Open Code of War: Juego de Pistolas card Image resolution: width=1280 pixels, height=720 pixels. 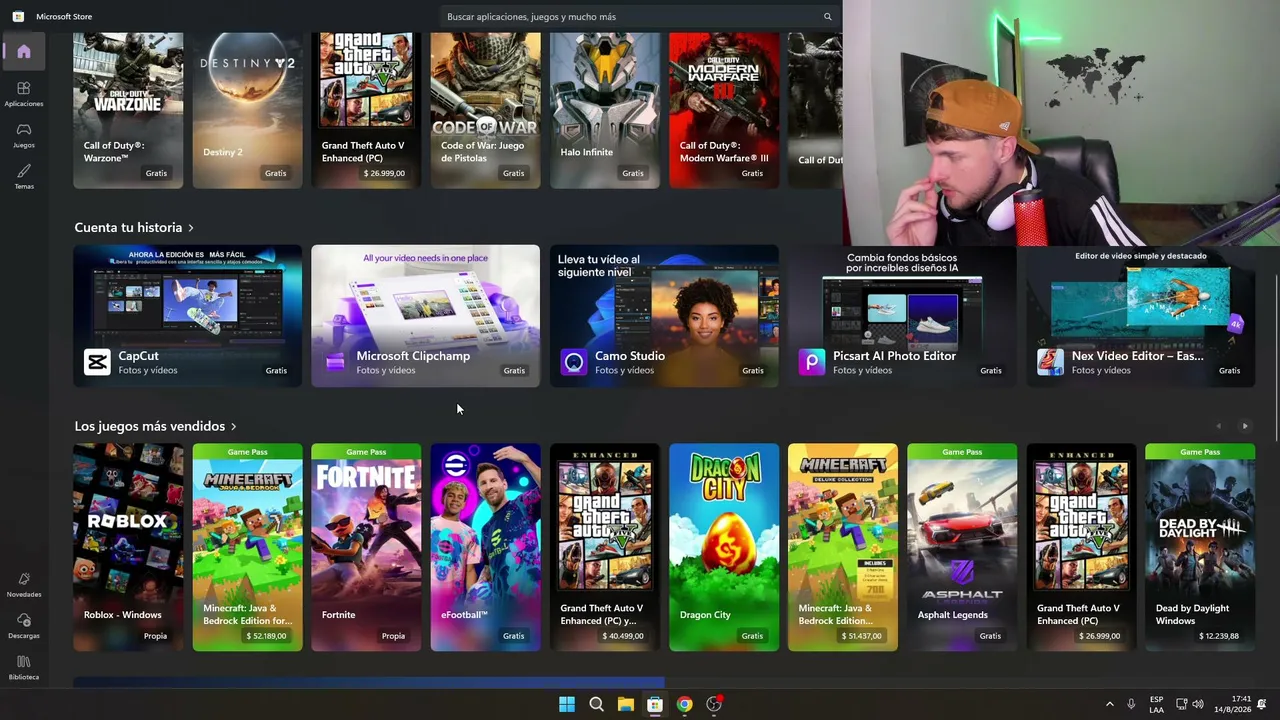click(x=485, y=110)
